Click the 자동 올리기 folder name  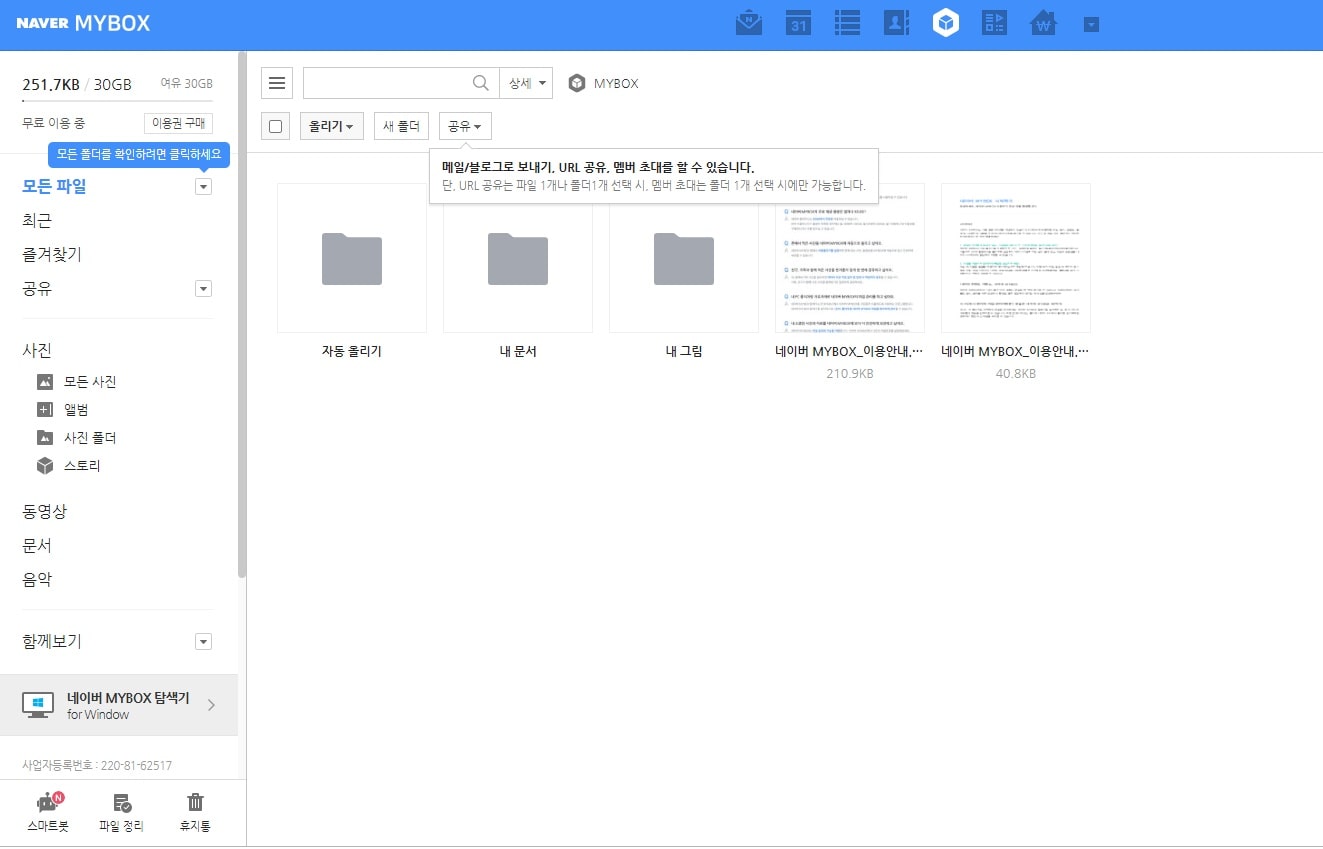point(352,351)
